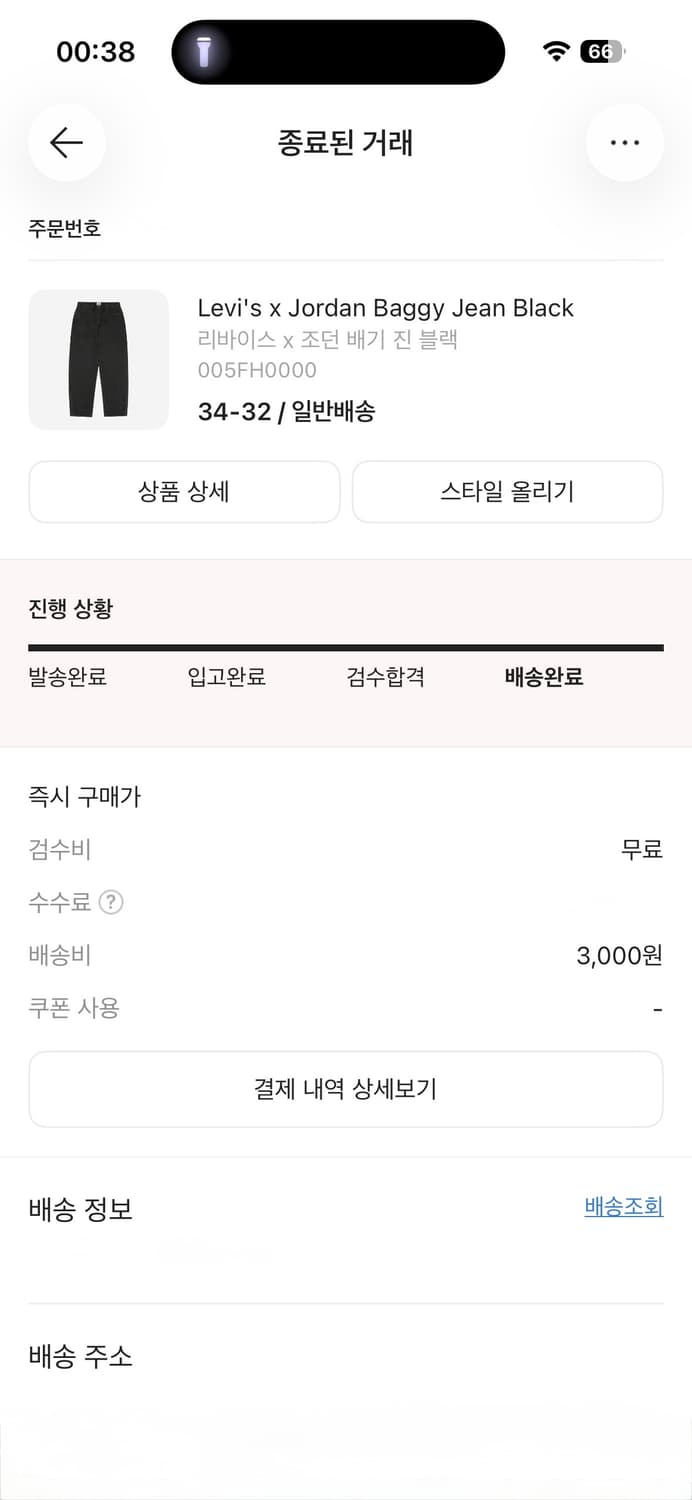Tap the back arrow to exit
This screenshot has height=1500, width=692.
tap(66, 143)
